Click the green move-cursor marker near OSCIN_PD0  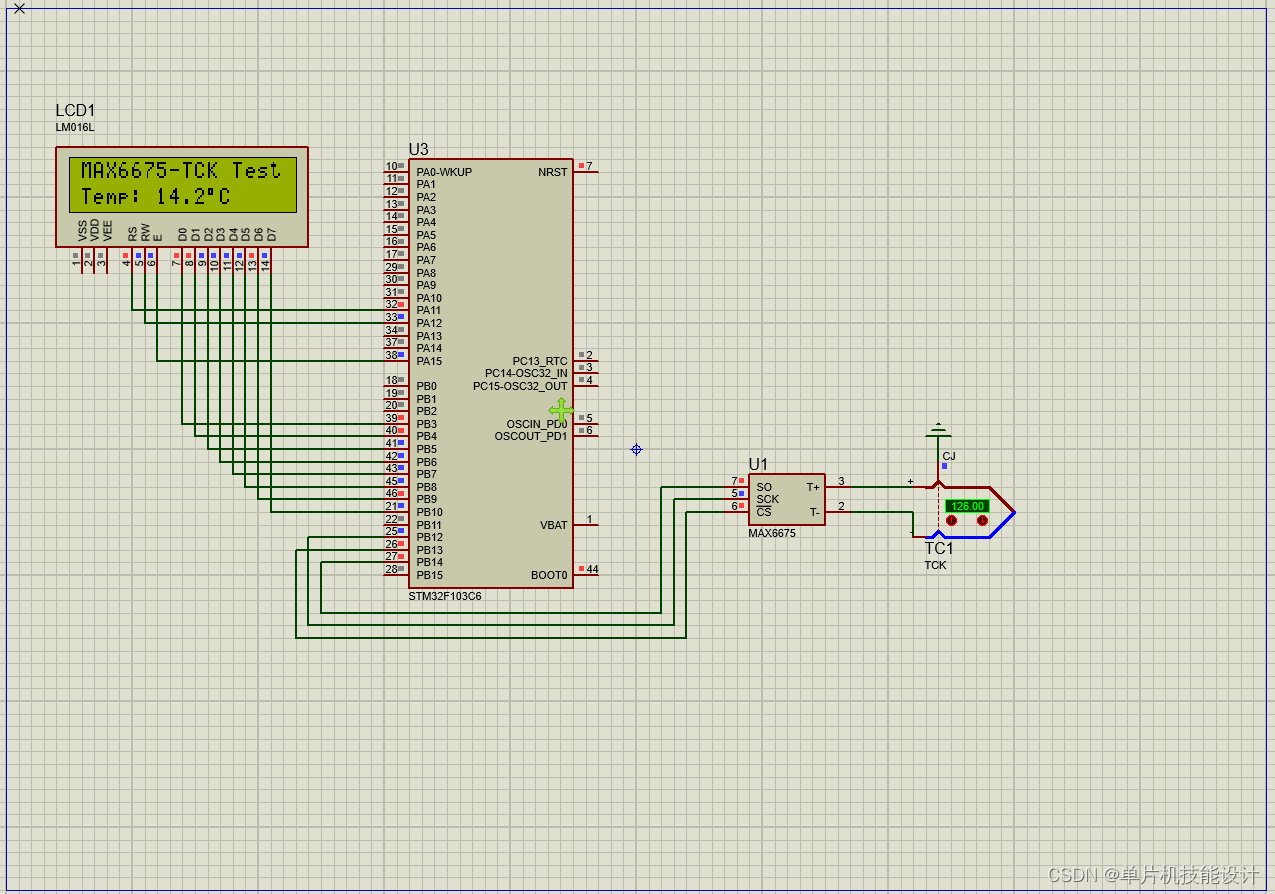point(561,411)
